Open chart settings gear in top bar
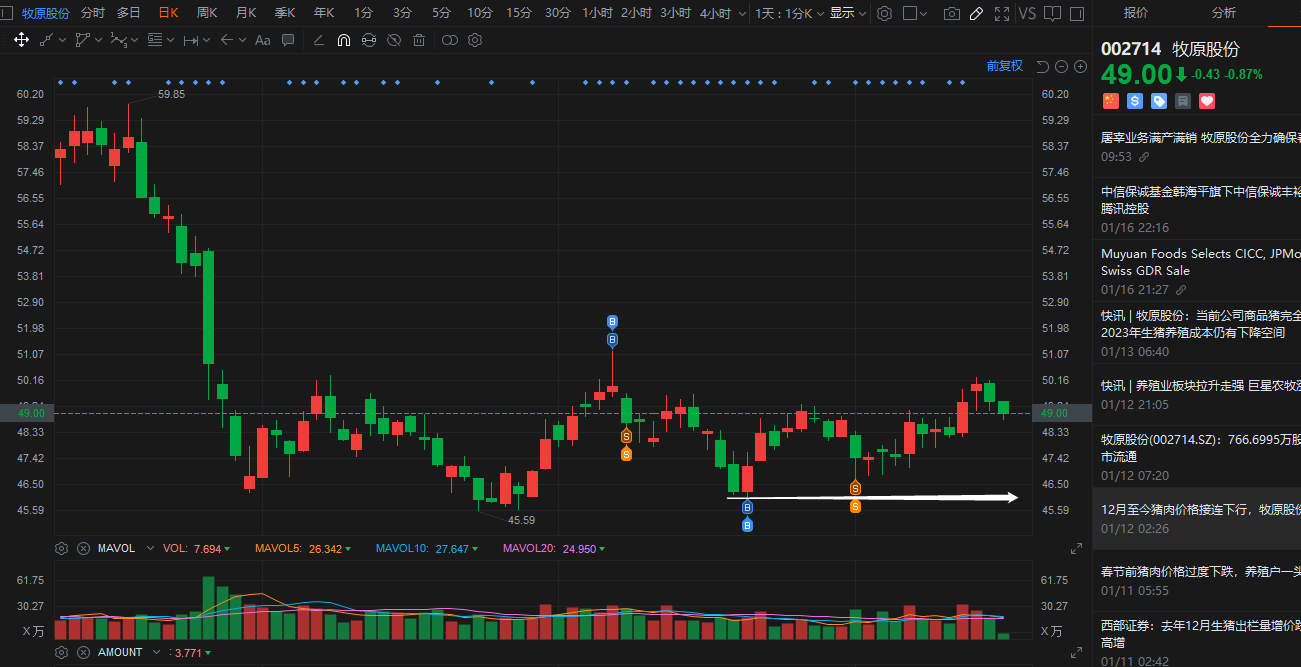The height and width of the screenshot is (667, 1301). (x=884, y=13)
